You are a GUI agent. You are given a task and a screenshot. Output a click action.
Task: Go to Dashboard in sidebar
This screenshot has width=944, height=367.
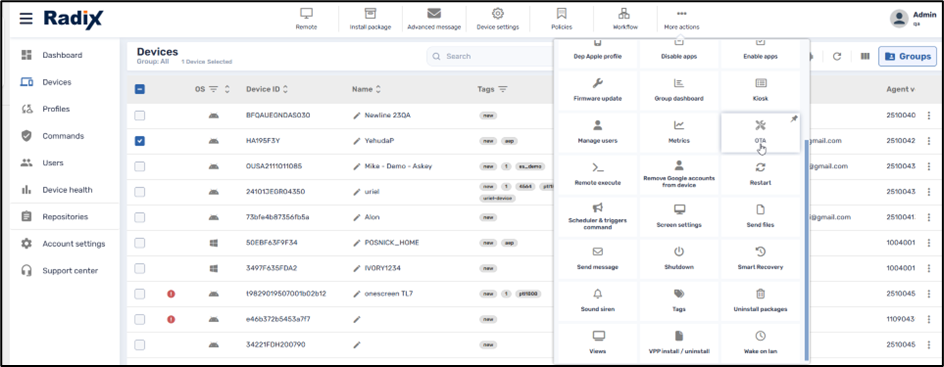pos(62,55)
